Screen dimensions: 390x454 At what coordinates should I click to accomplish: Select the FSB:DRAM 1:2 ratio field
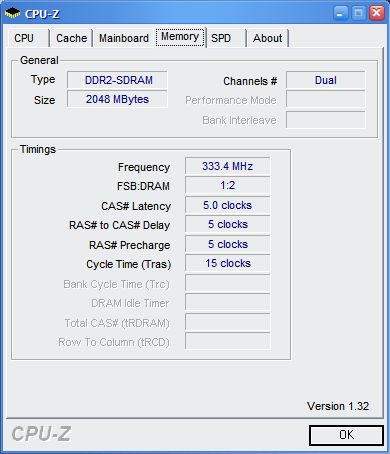(228, 185)
